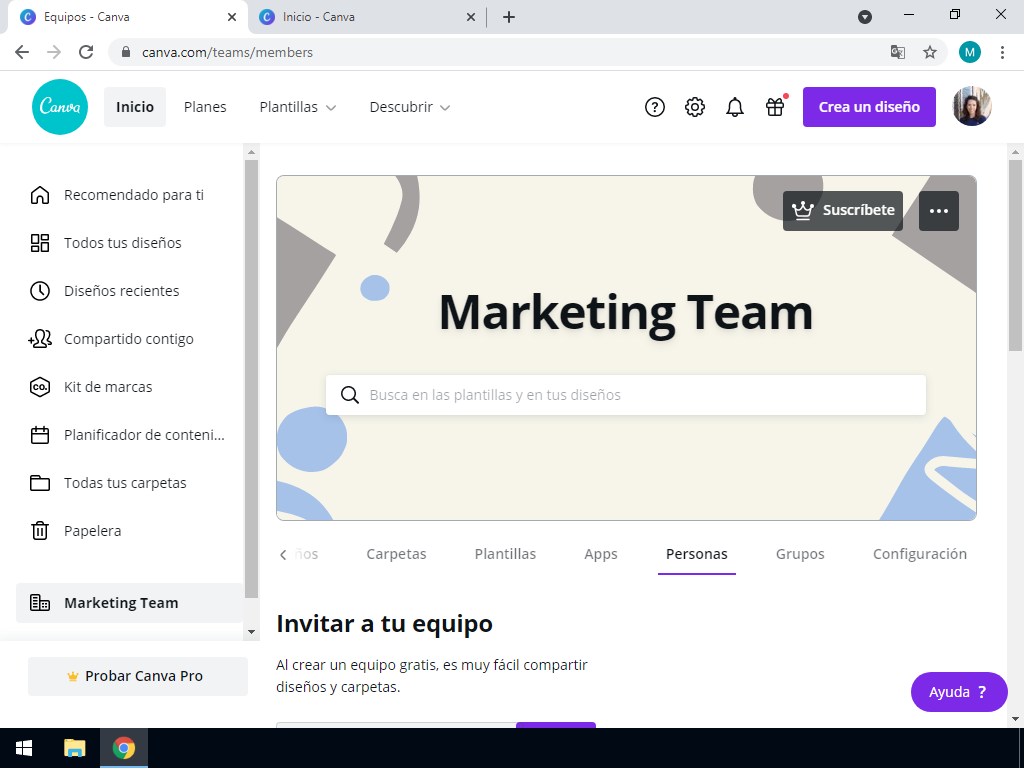
Task: Open Compartido contigo link
Action: (x=129, y=339)
